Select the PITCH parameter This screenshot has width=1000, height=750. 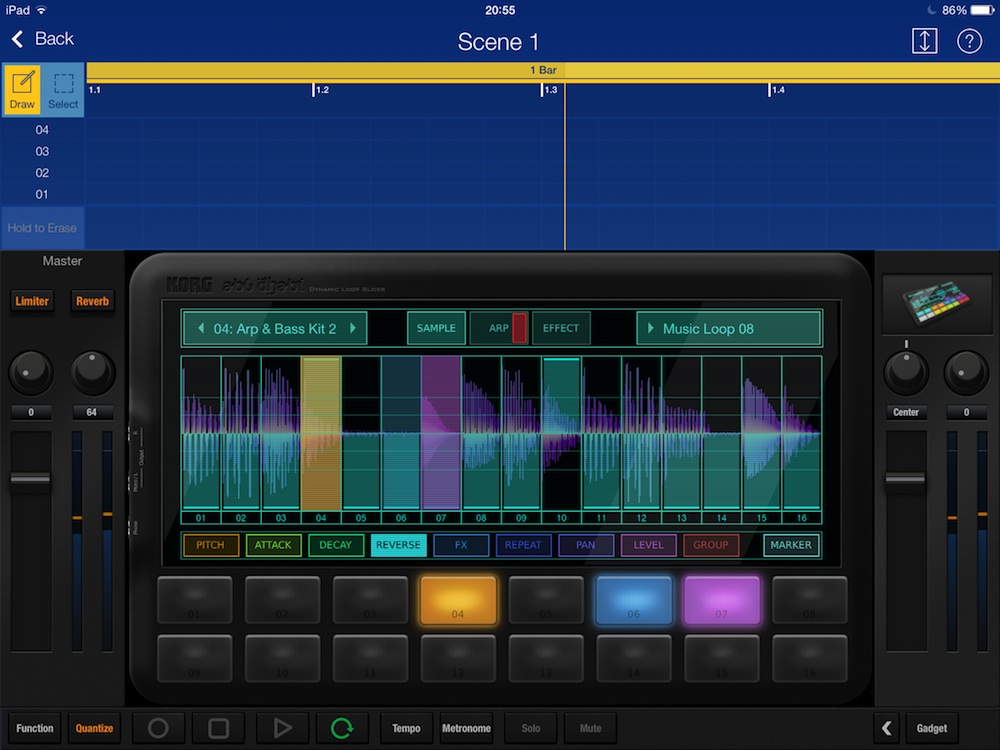click(210, 545)
